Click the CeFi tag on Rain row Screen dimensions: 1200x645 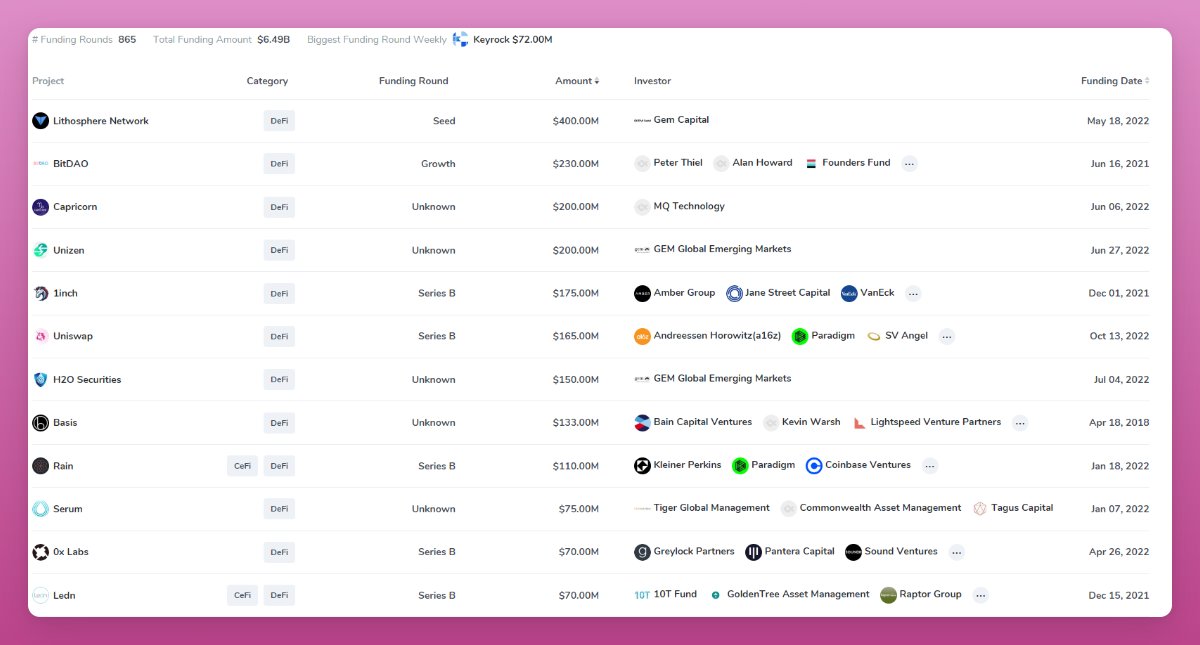pos(242,466)
